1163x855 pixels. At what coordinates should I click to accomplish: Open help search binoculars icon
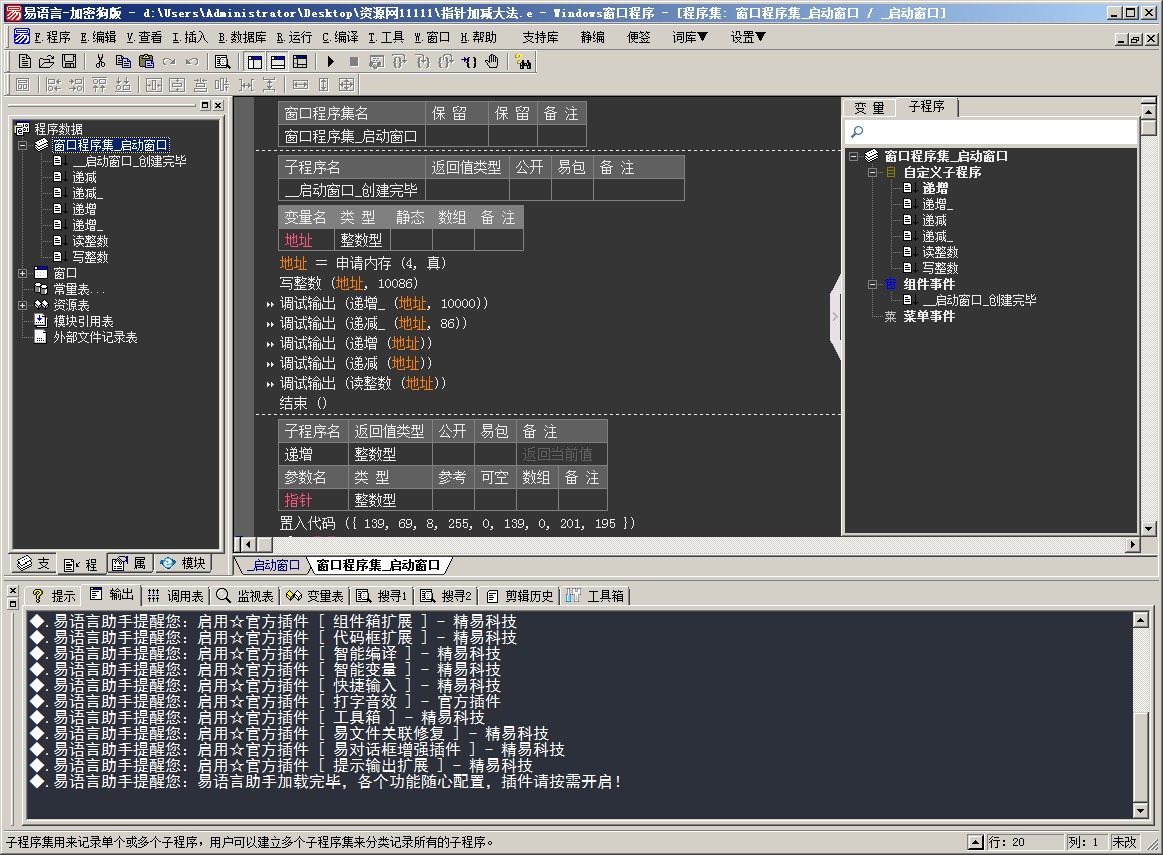pos(523,62)
